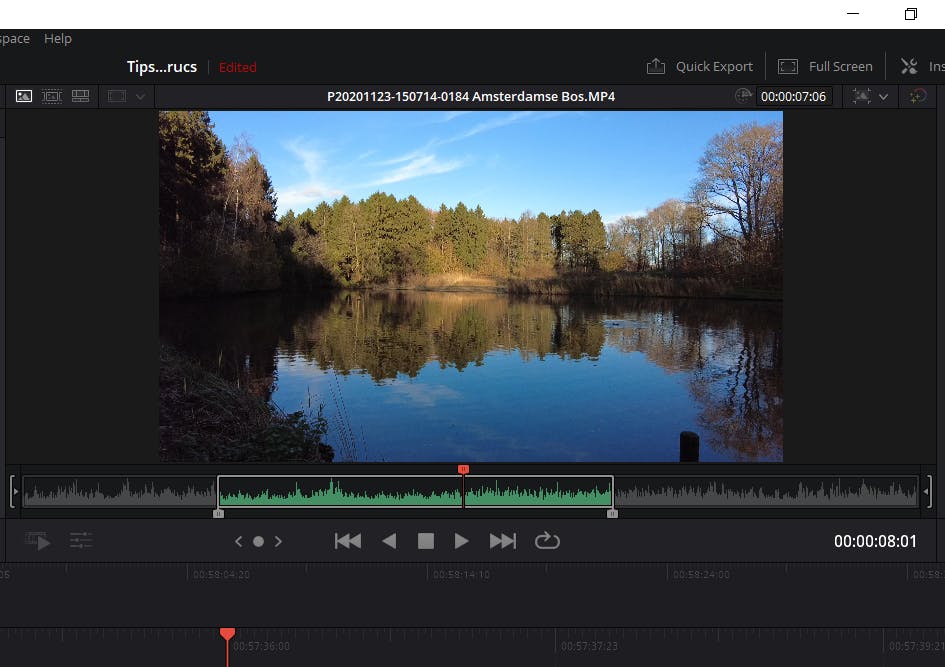Viewport: 945px width, 667px height.
Task: Click the timecode clock icon beside 00:00:07:06
Action: tap(743, 96)
